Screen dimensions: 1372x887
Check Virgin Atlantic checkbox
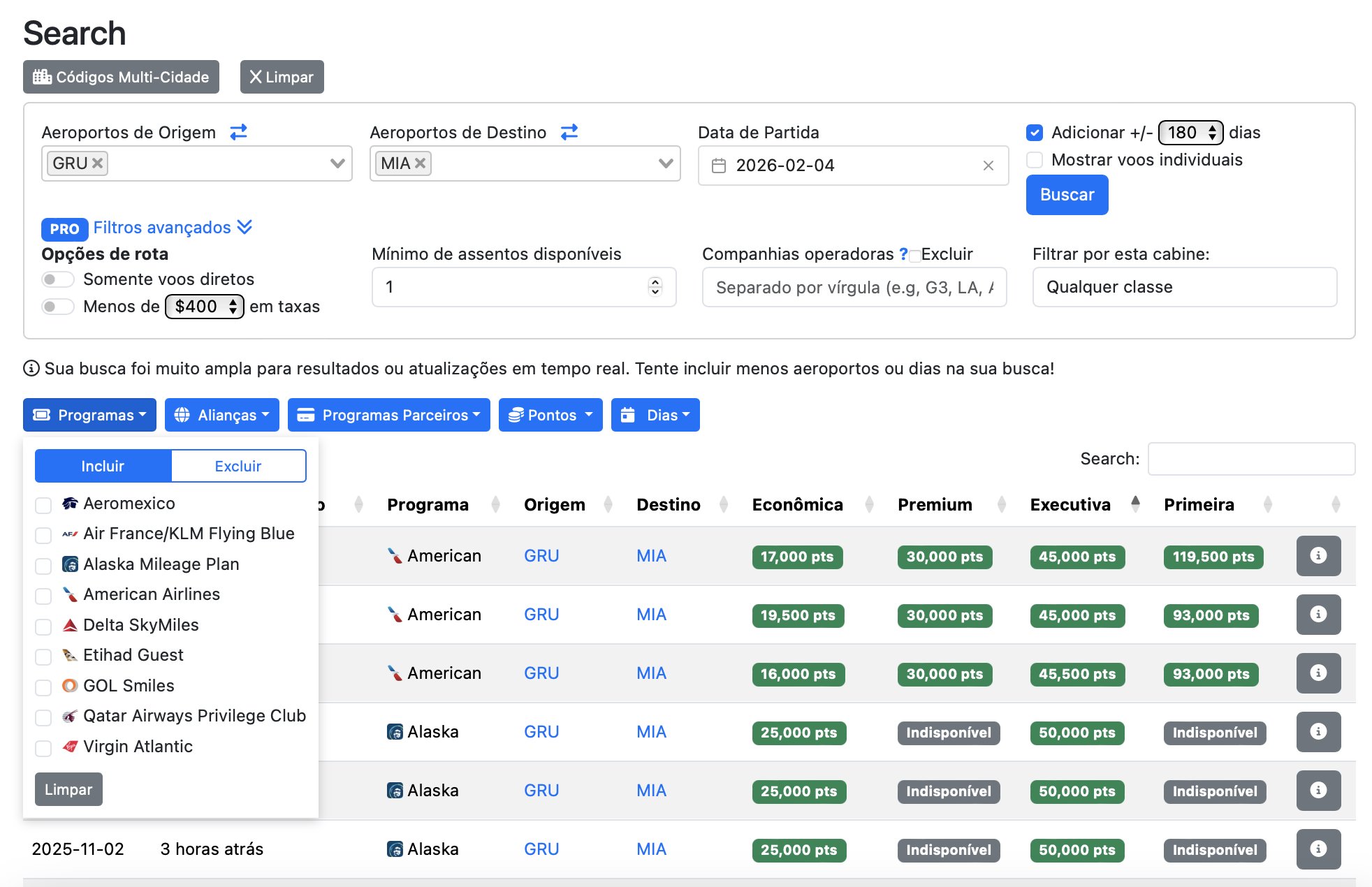43,748
